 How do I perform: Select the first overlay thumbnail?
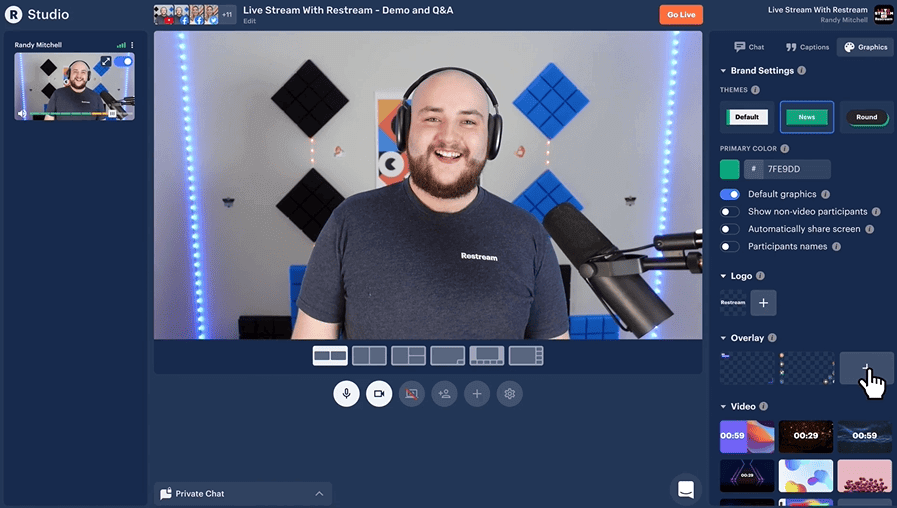click(747, 368)
